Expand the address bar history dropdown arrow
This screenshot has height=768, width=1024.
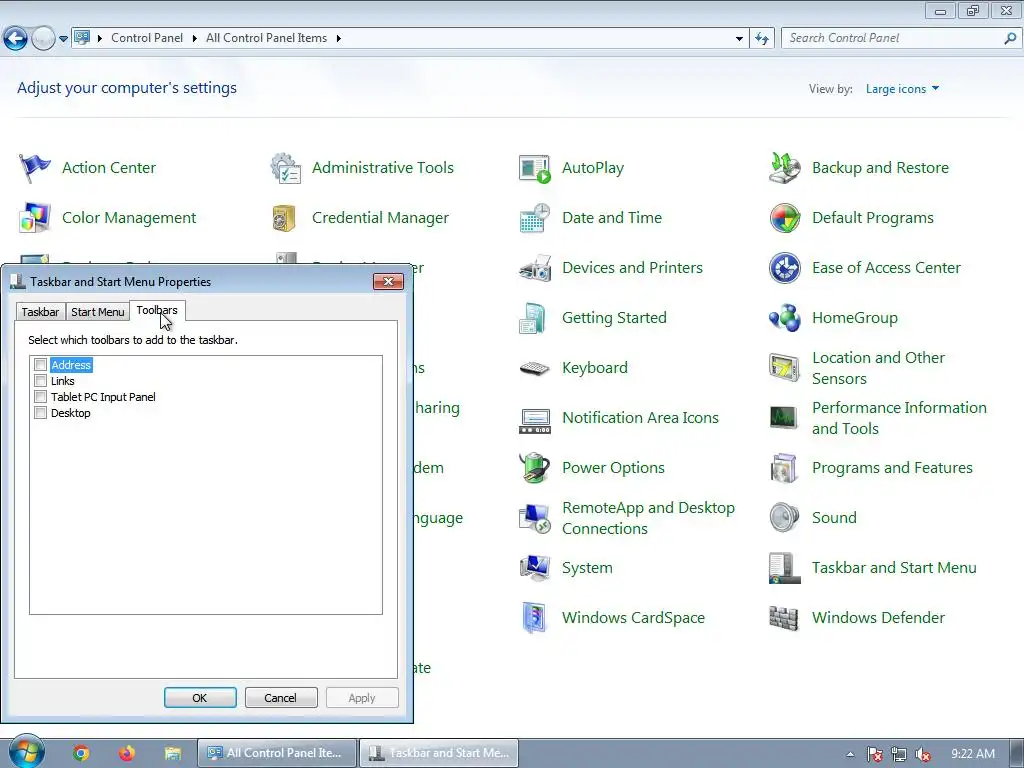tap(739, 39)
